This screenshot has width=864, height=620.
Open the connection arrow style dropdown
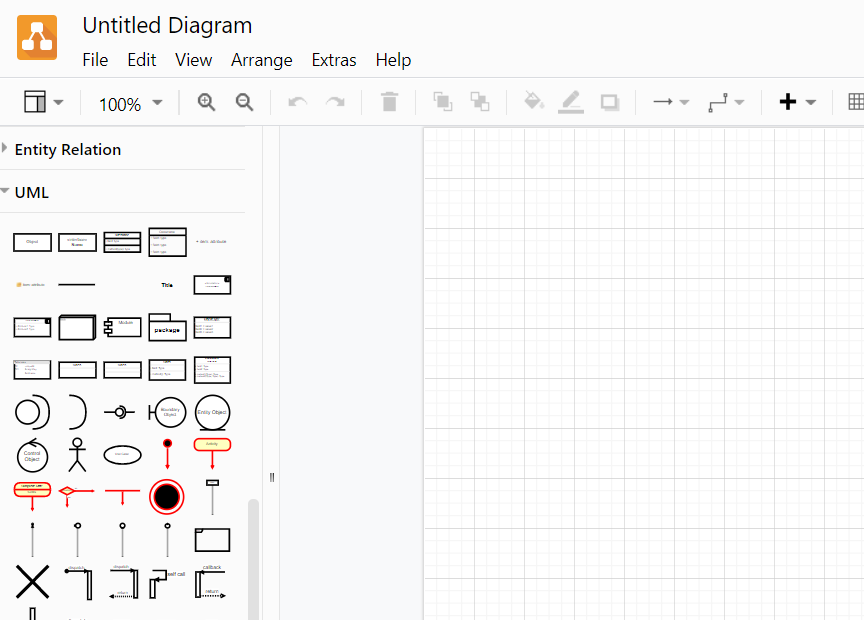pyautogui.click(x=671, y=102)
